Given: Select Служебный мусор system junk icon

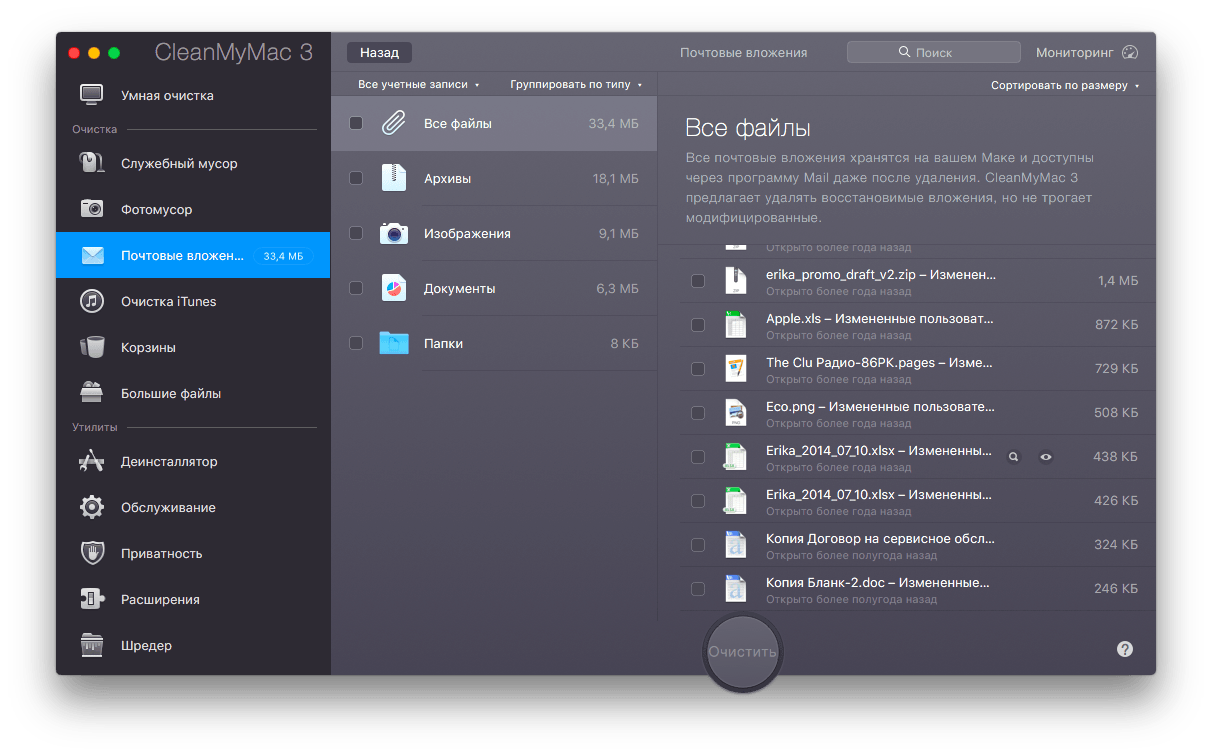Looking at the screenshot, I should (92, 163).
